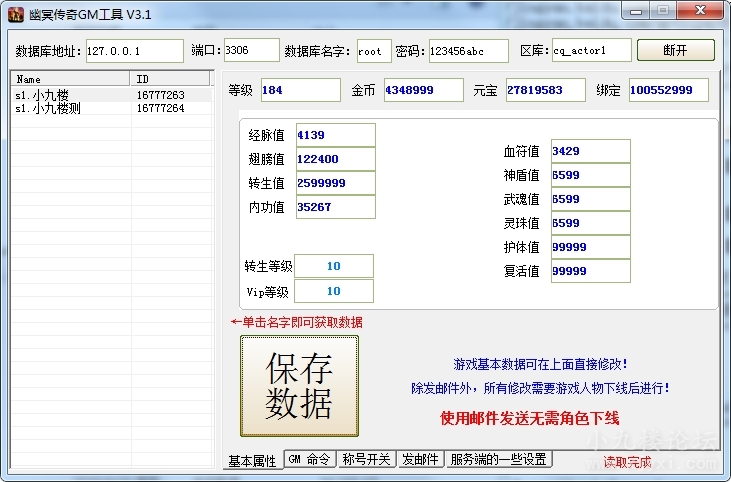Go to the 发邮件 tab
The image size is (731, 482).
pyautogui.click(x=420, y=459)
